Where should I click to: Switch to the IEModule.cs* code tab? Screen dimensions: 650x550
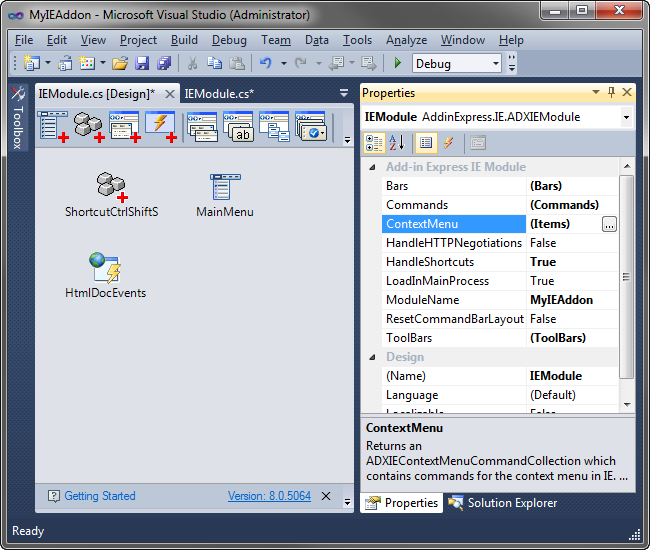pyautogui.click(x=218, y=94)
